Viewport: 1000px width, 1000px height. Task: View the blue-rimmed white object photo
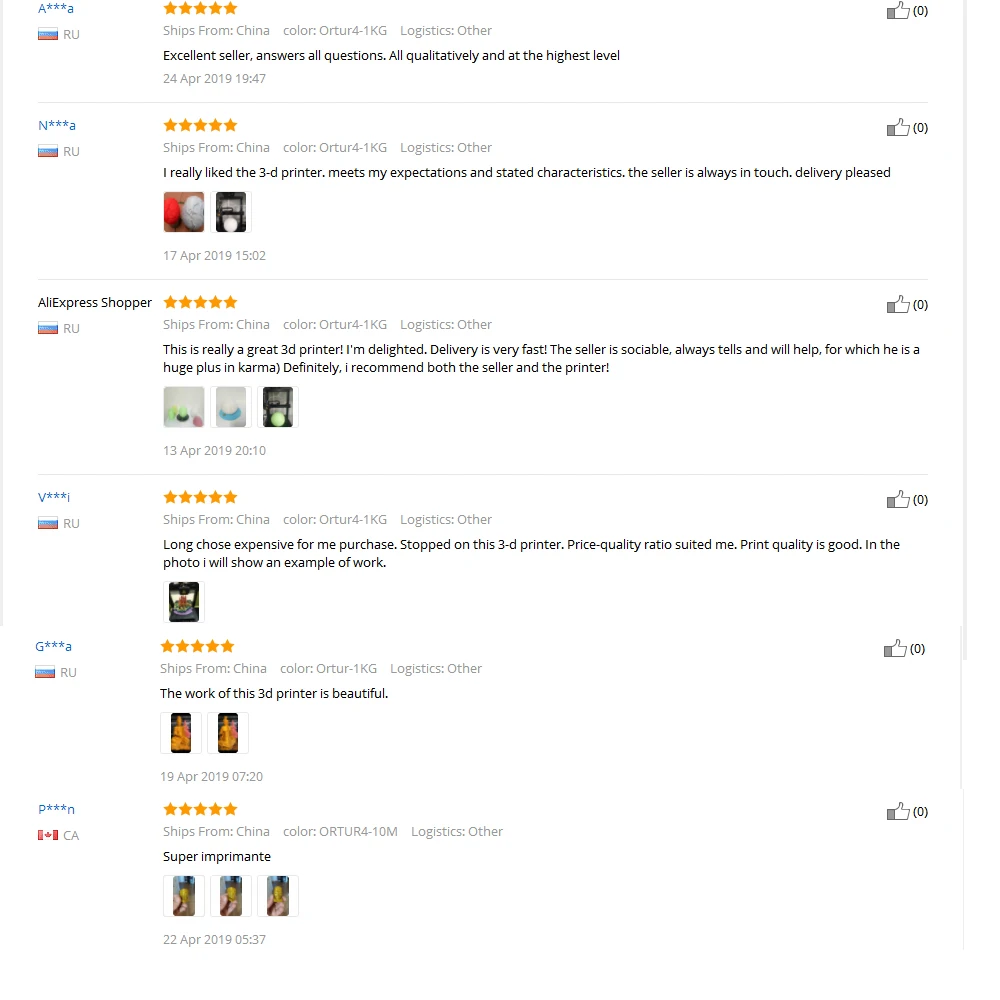click(231, 407)
